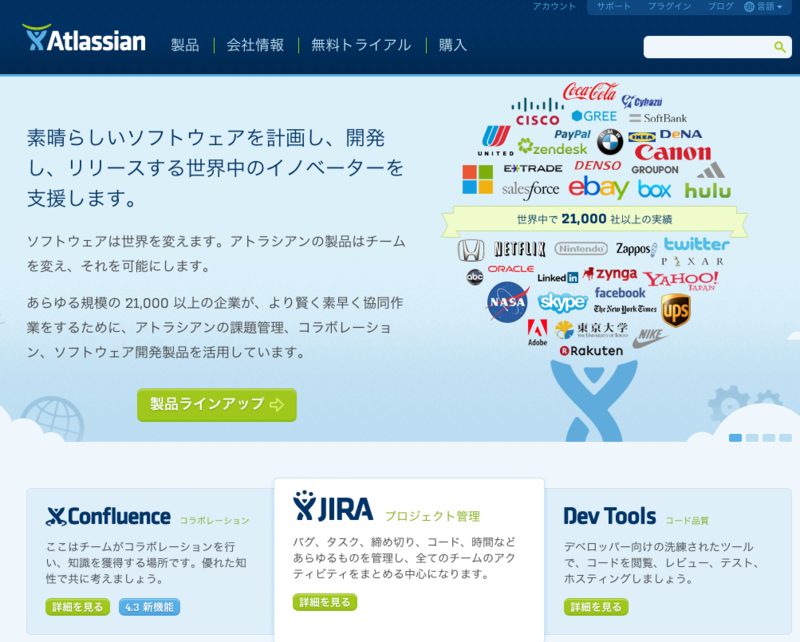Click the facebook logo

coord(620,293)
